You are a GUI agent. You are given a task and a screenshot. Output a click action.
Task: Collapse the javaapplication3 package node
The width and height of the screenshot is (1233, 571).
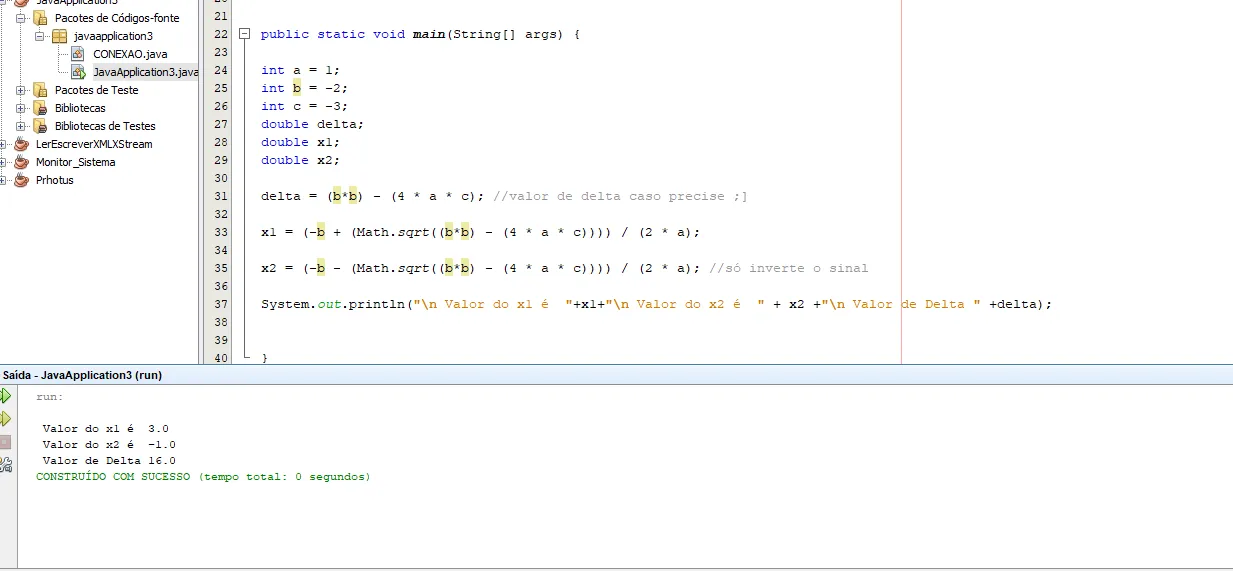(41, 36)
